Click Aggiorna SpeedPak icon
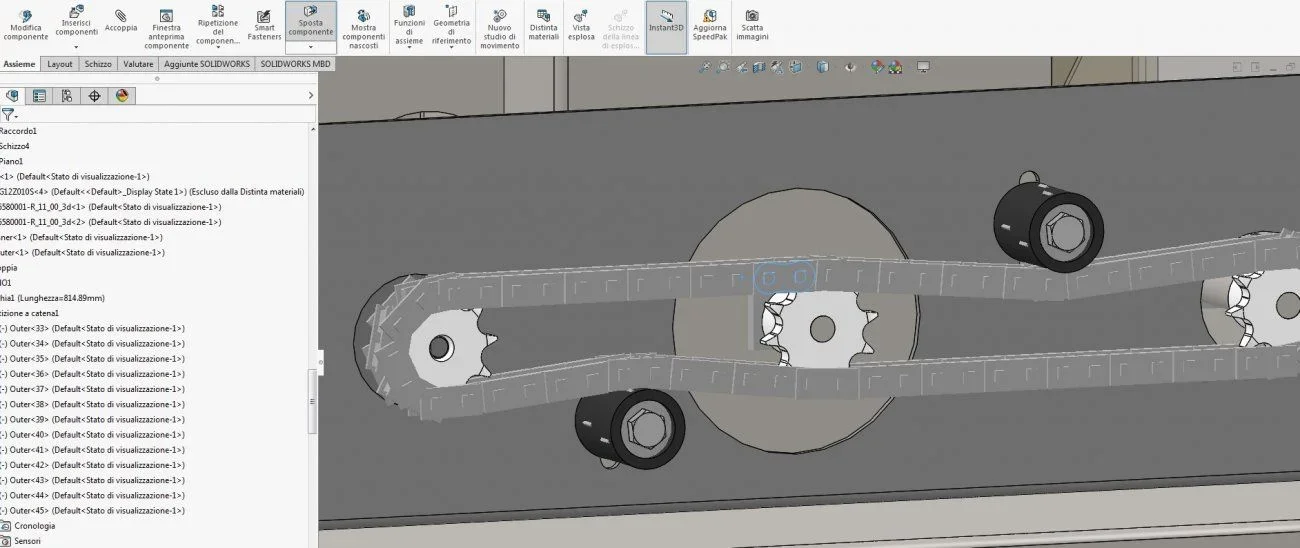1300x548 pixels. coord(710,25)
